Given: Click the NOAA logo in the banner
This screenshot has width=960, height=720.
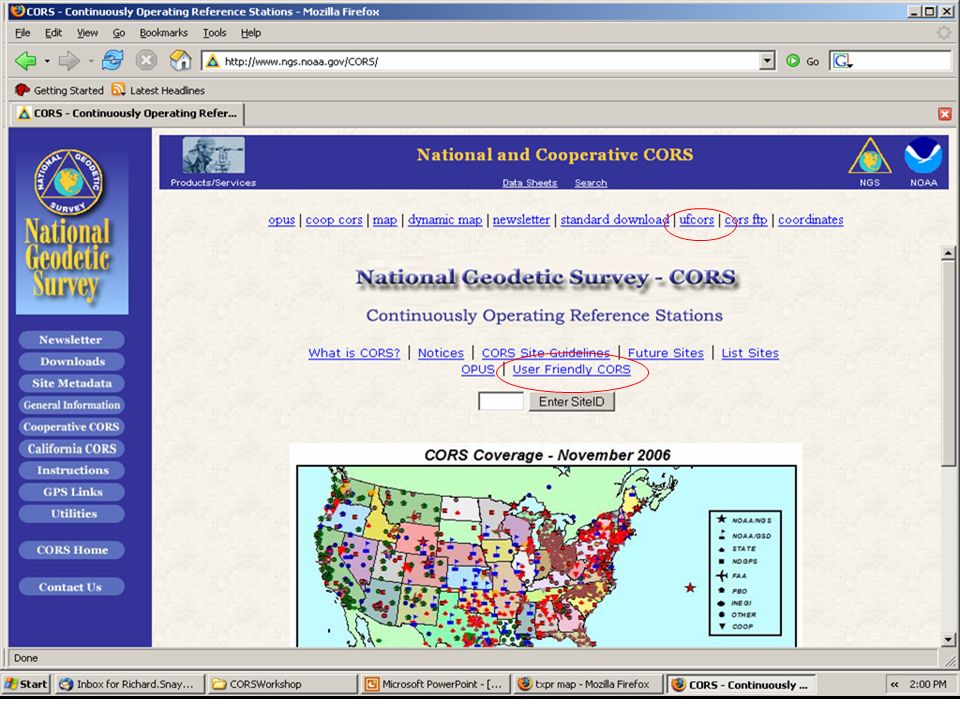Looking at the screenshot, I should [923, 156].
